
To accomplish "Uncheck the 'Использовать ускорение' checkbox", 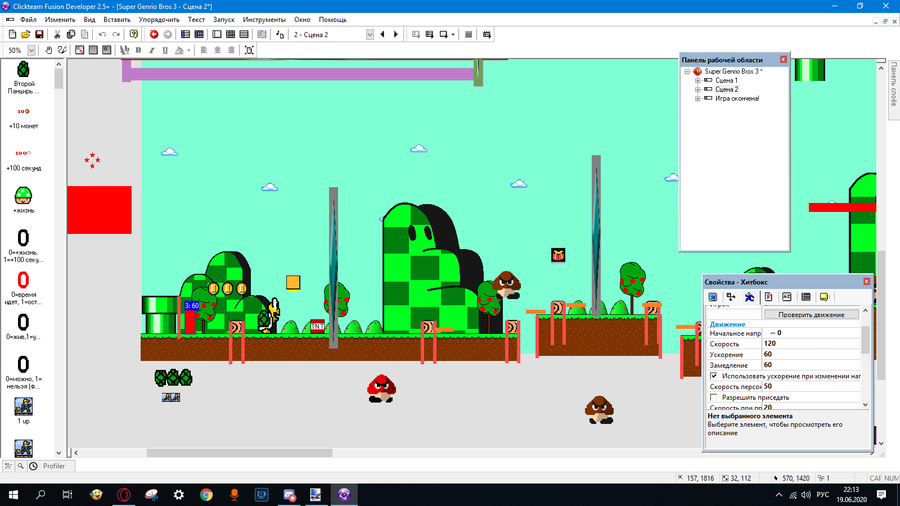I will coord(713,376).
